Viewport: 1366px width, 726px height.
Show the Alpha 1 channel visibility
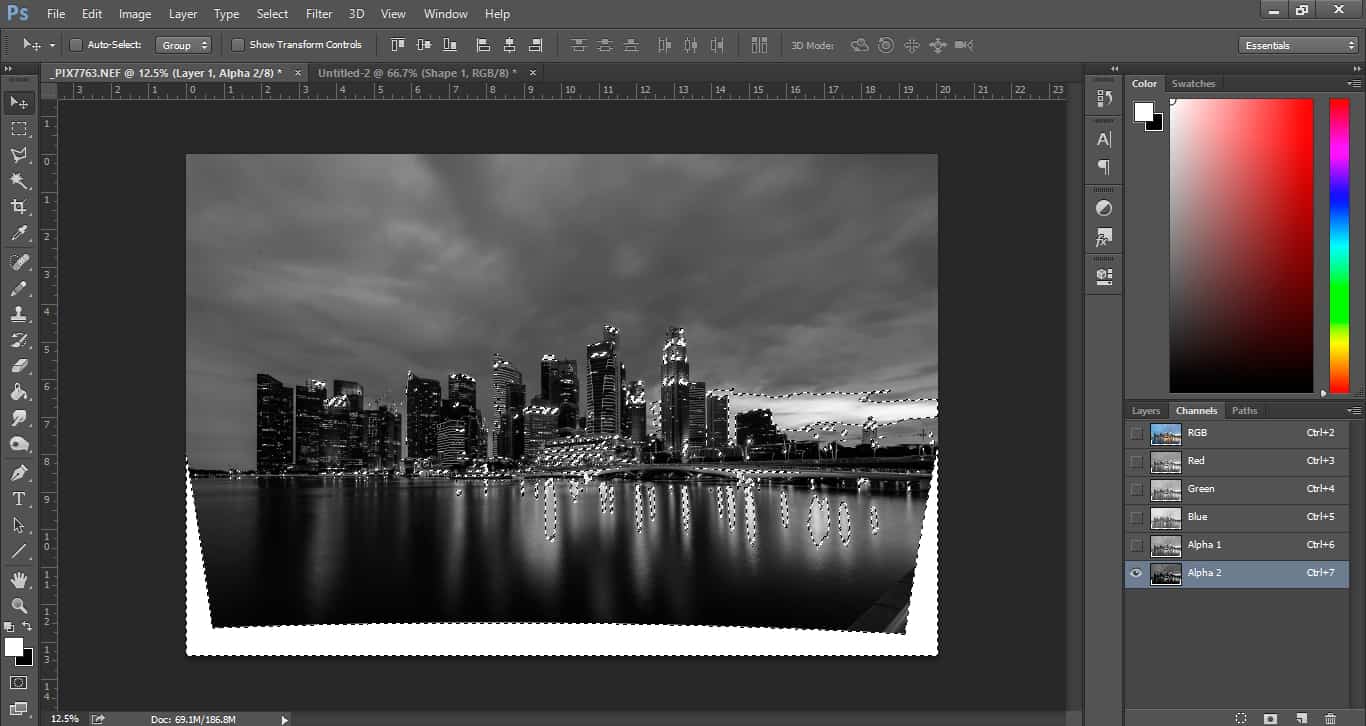click(1136, 545)
